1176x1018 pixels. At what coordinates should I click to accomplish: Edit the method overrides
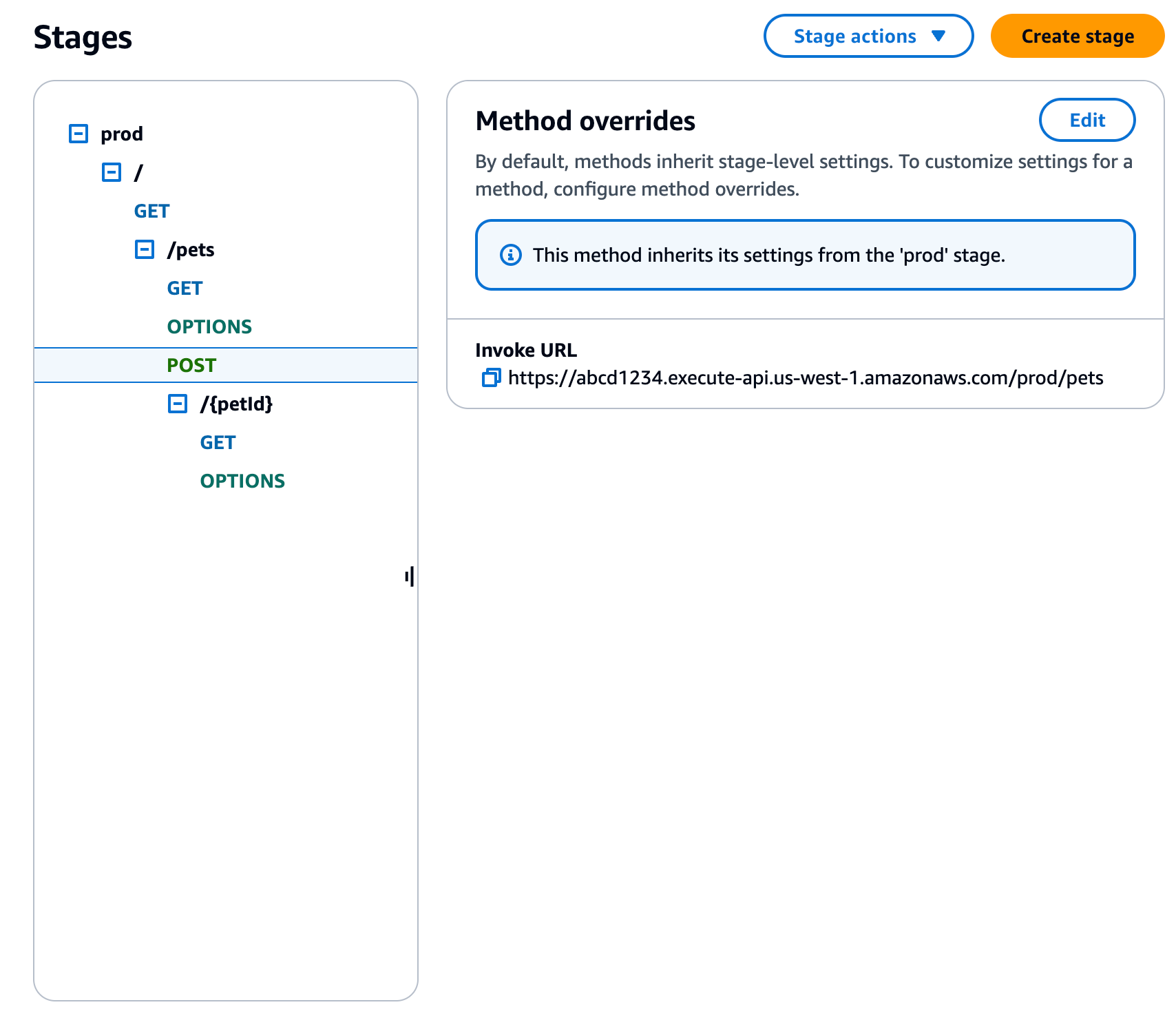[x=1086, y=120]
